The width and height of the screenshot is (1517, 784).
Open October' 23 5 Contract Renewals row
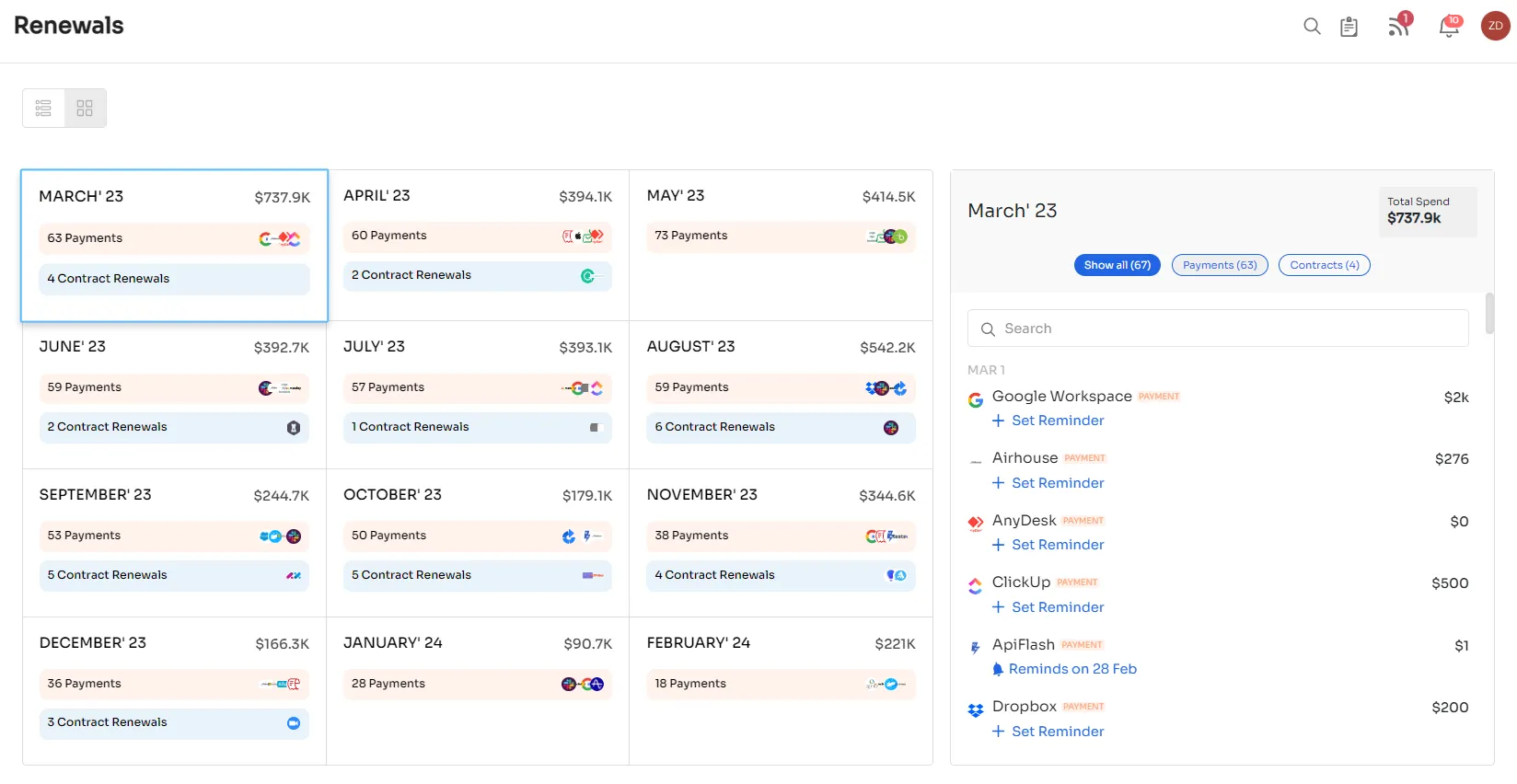pyautogui.click(x=478, y=575)
